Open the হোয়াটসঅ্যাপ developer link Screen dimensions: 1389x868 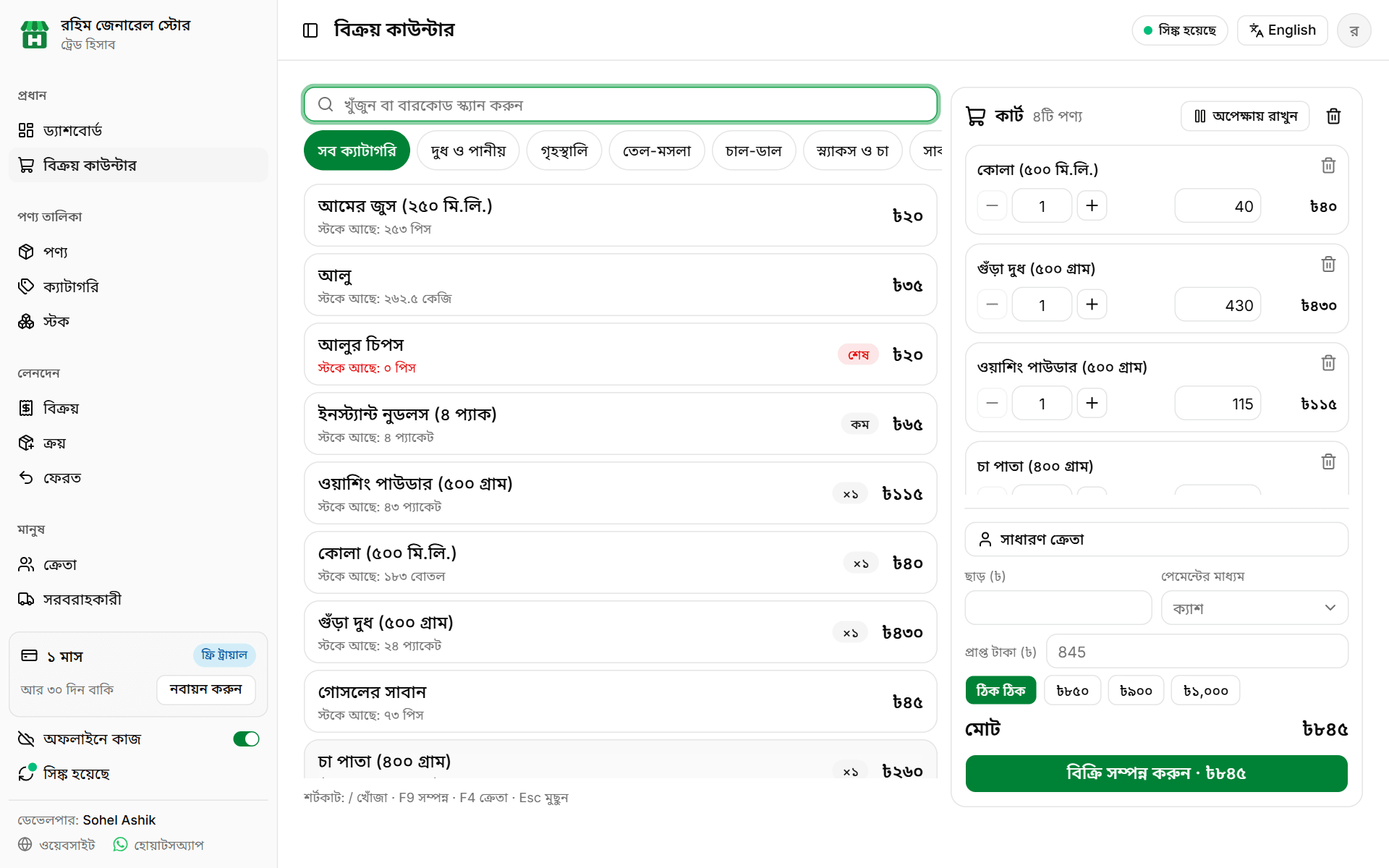[158, 845]
